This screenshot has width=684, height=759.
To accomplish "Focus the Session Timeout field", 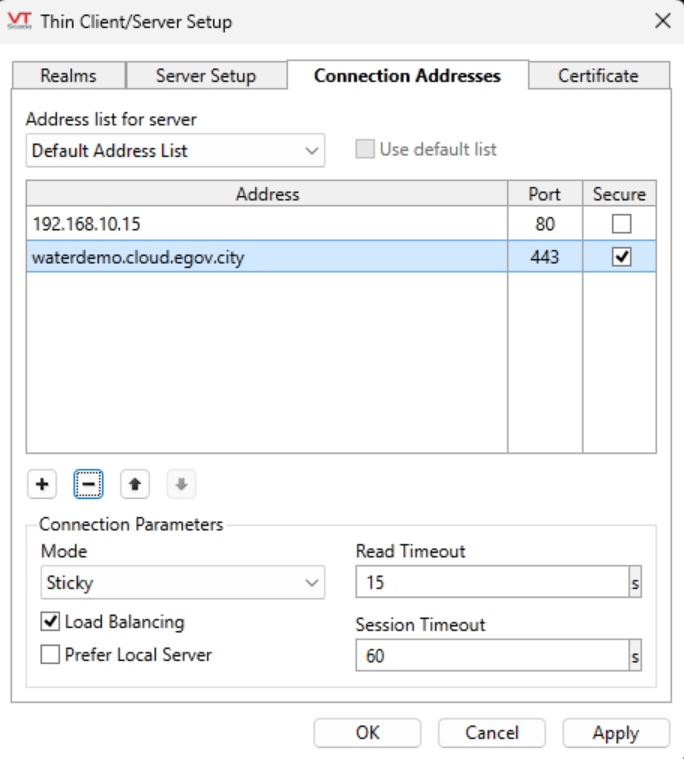I will (x=490, y=656).
